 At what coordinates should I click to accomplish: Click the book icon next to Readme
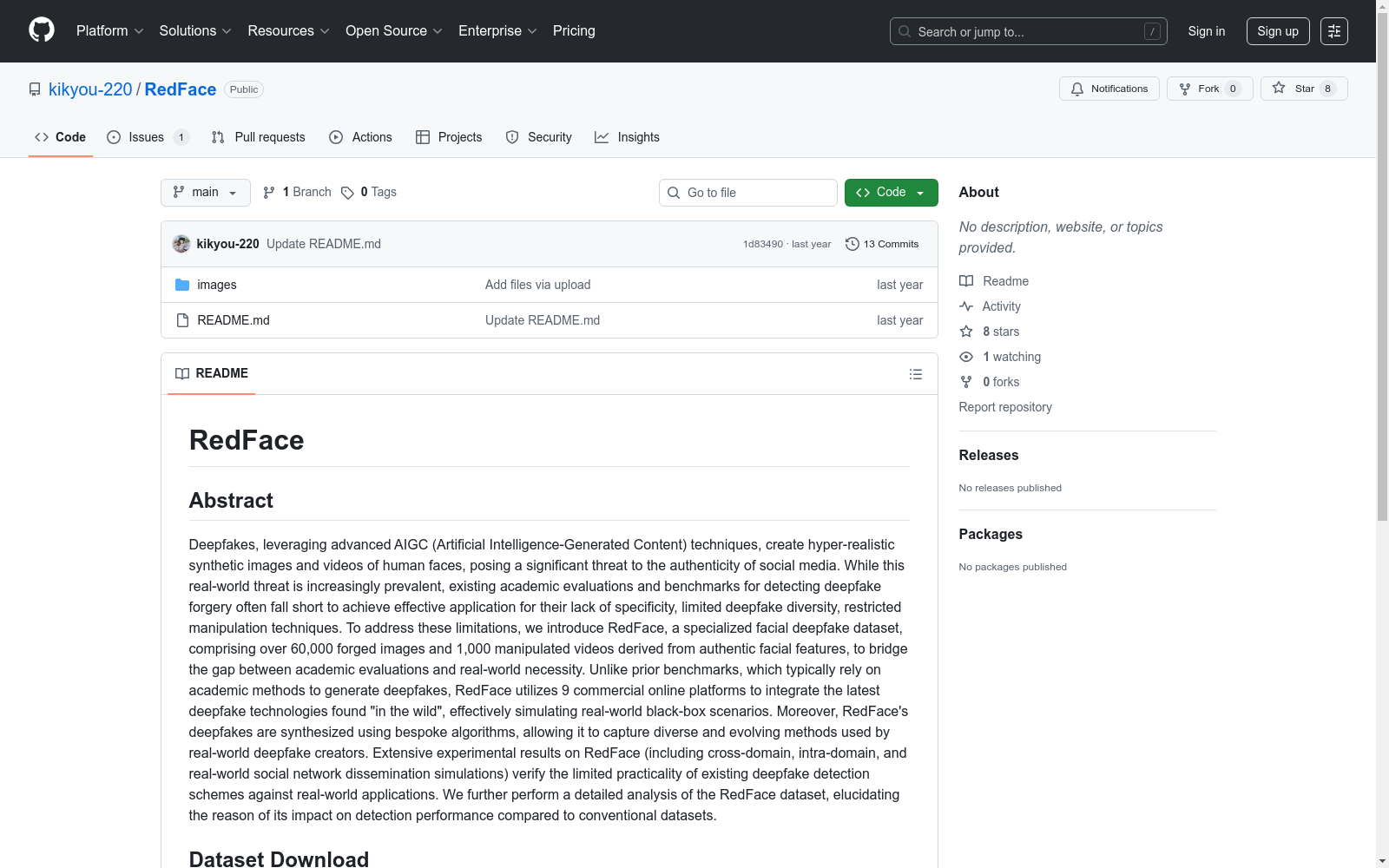point(966,281)
